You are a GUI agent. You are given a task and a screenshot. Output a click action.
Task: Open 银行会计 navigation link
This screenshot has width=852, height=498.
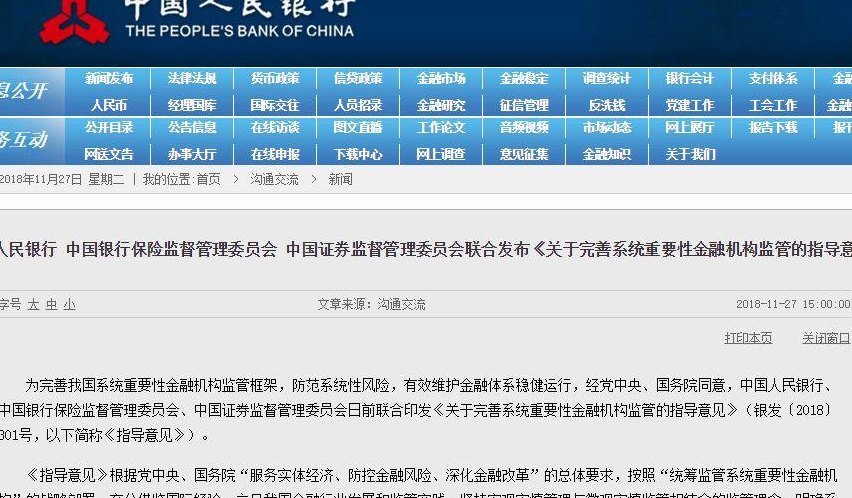690,78
